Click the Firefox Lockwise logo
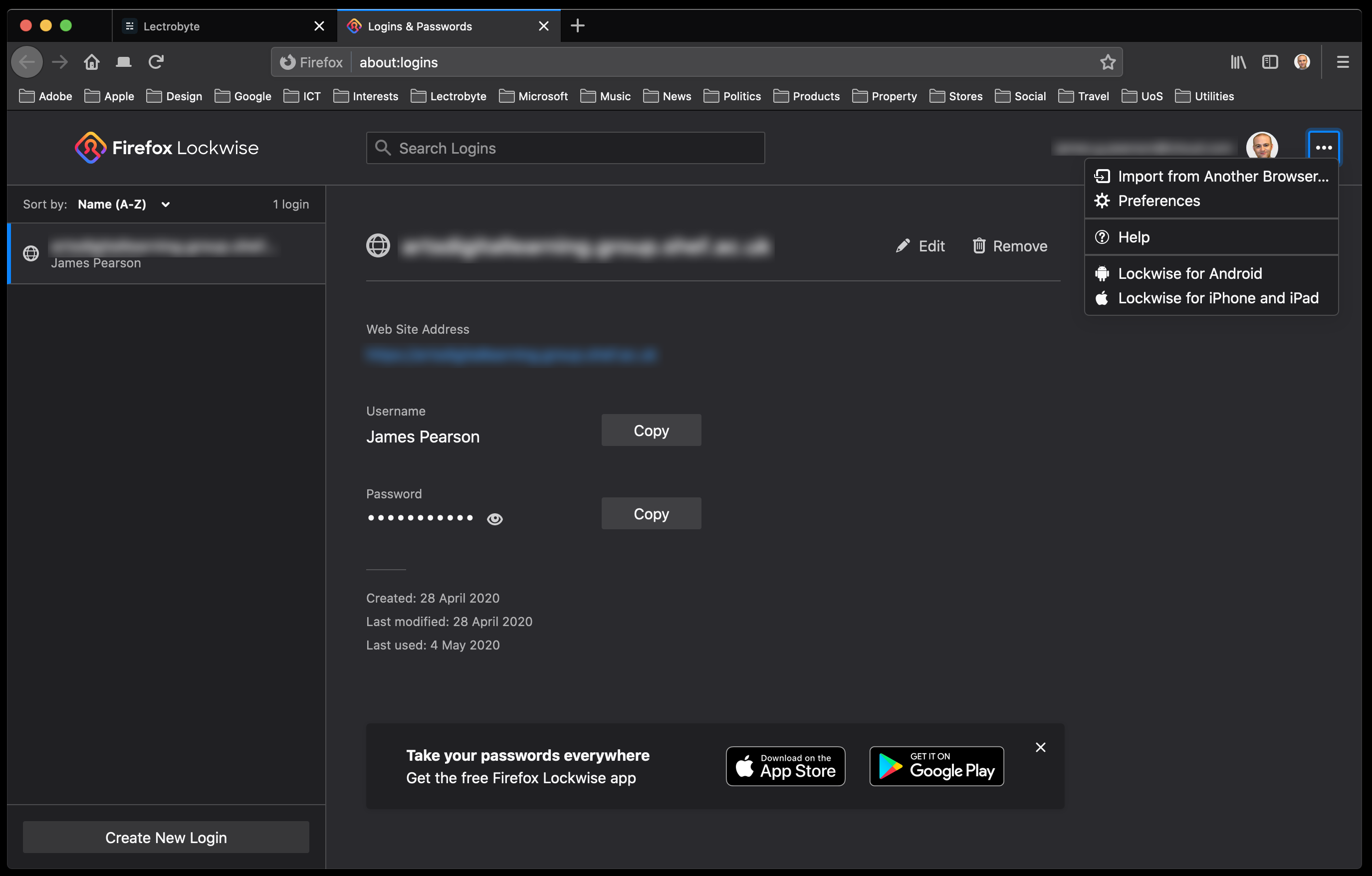Screen dimensions: 1372x876 pos(166,148)
